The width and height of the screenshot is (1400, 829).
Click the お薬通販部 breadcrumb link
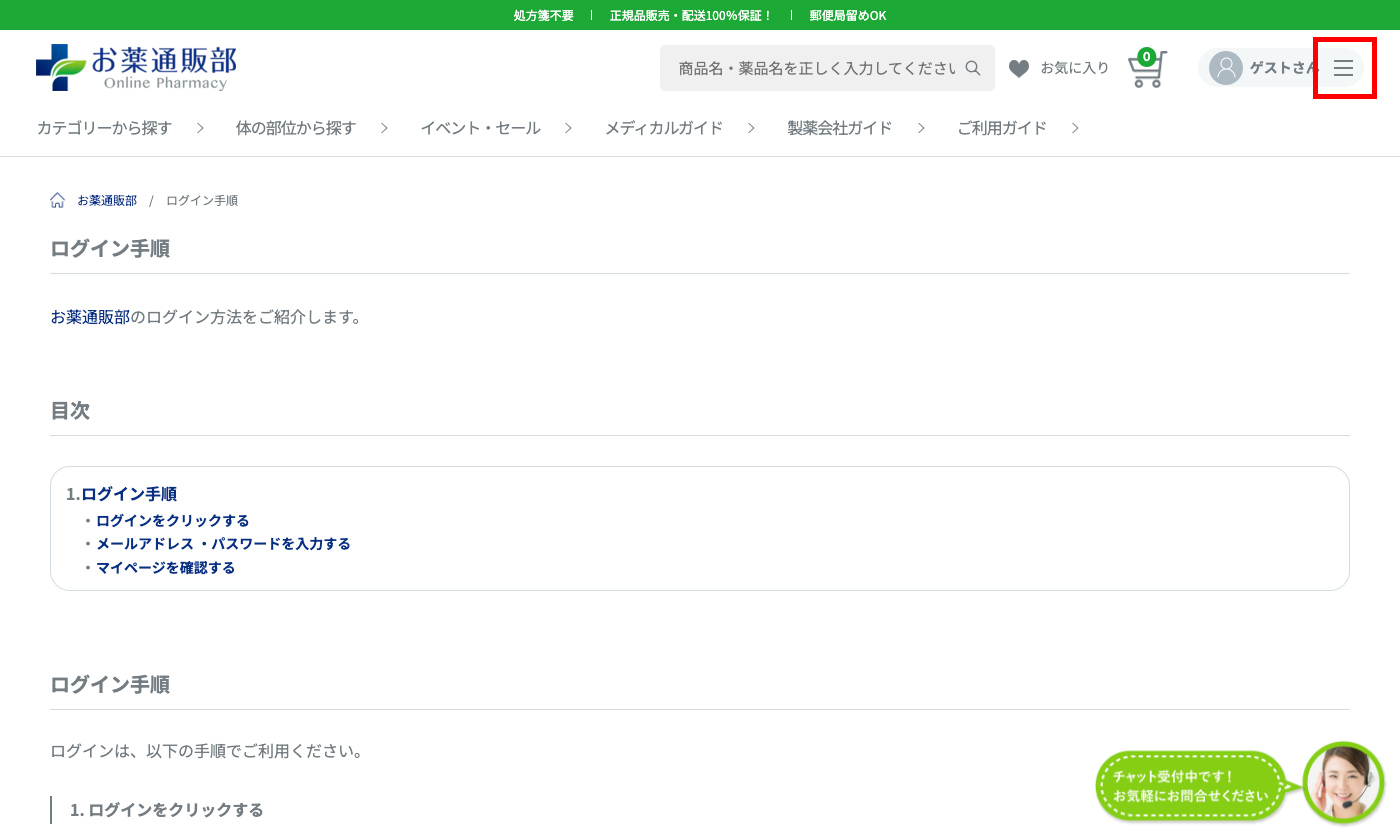click(x=105, y=200)
